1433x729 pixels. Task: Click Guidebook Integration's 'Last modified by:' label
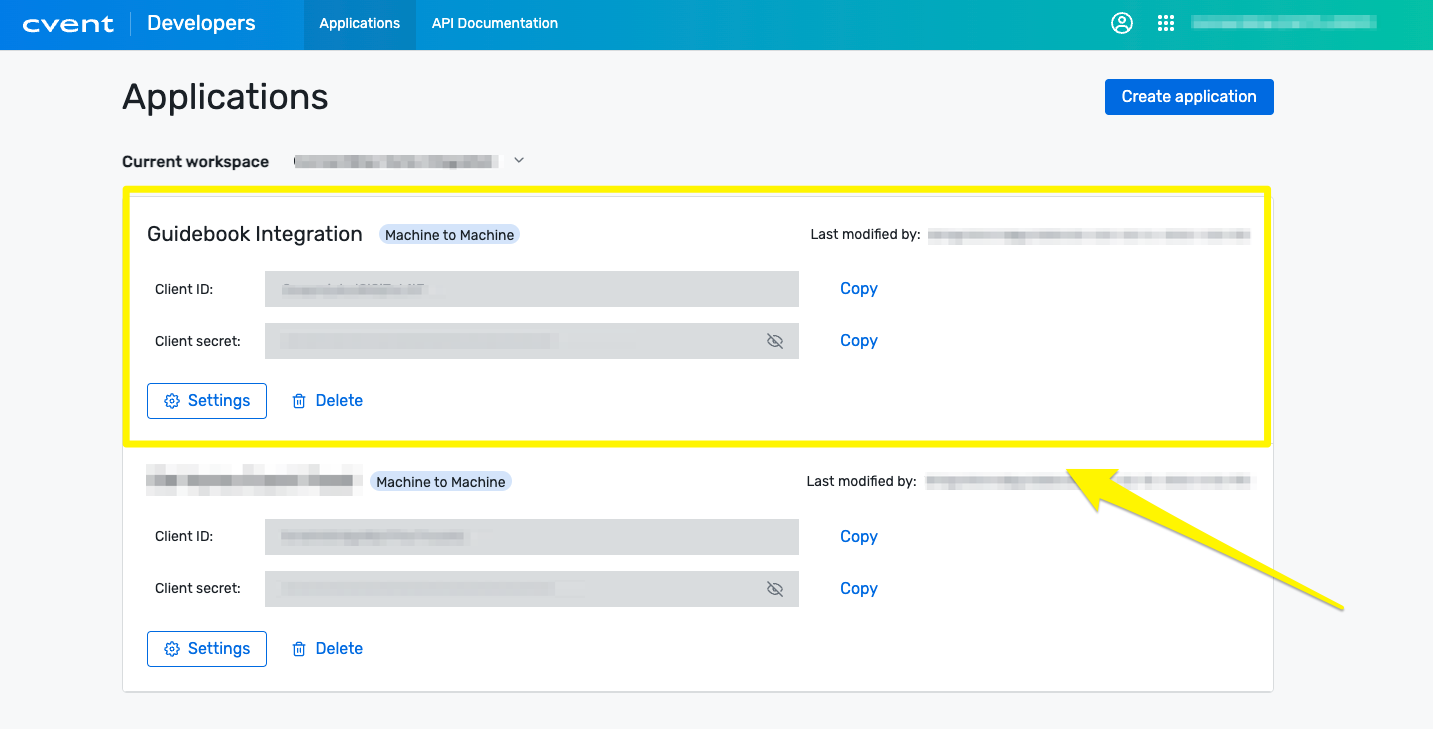coord(865,235)
